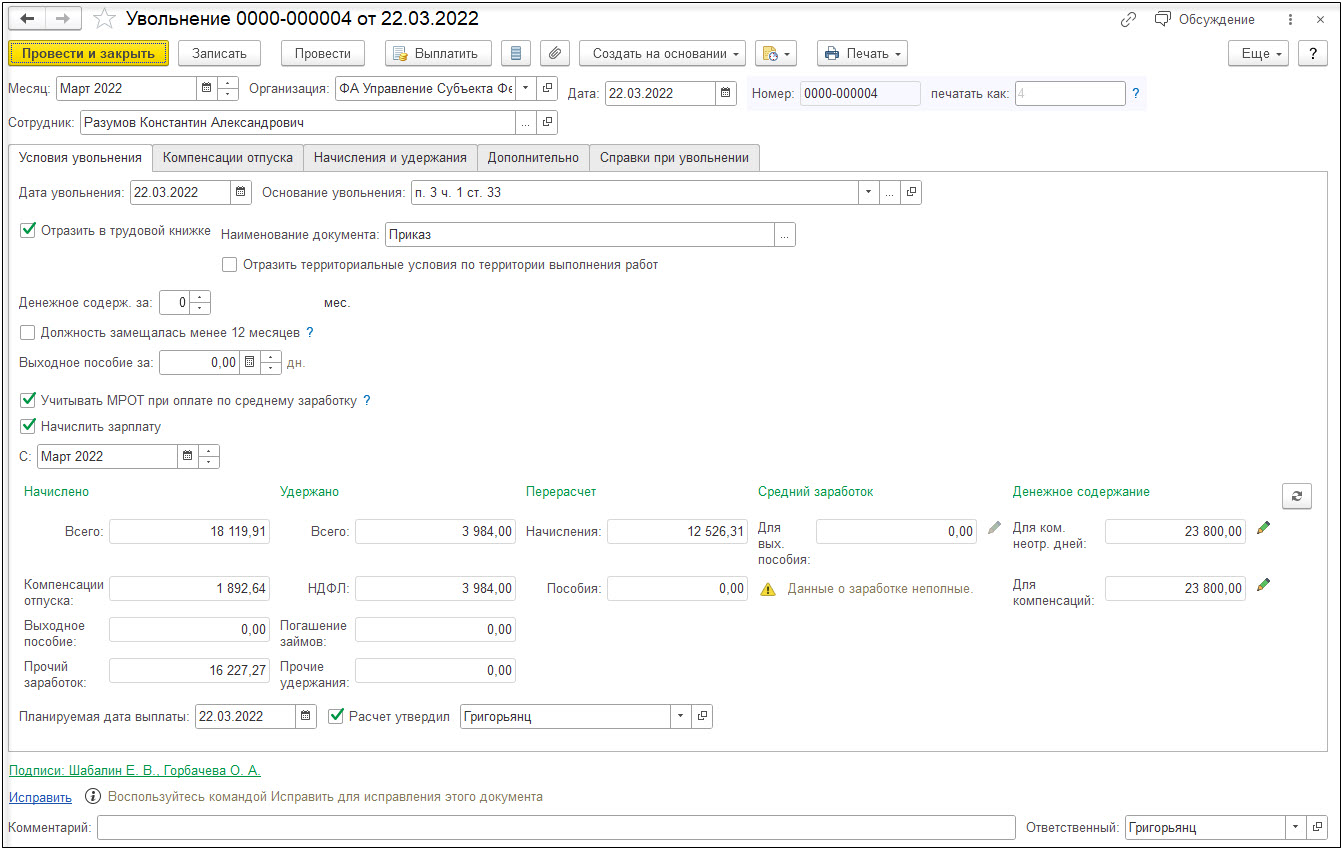Open Основание увольнения record icon
Image resolution: width=1341 pixels, height=848 pixels.
[x=911, y=192]
